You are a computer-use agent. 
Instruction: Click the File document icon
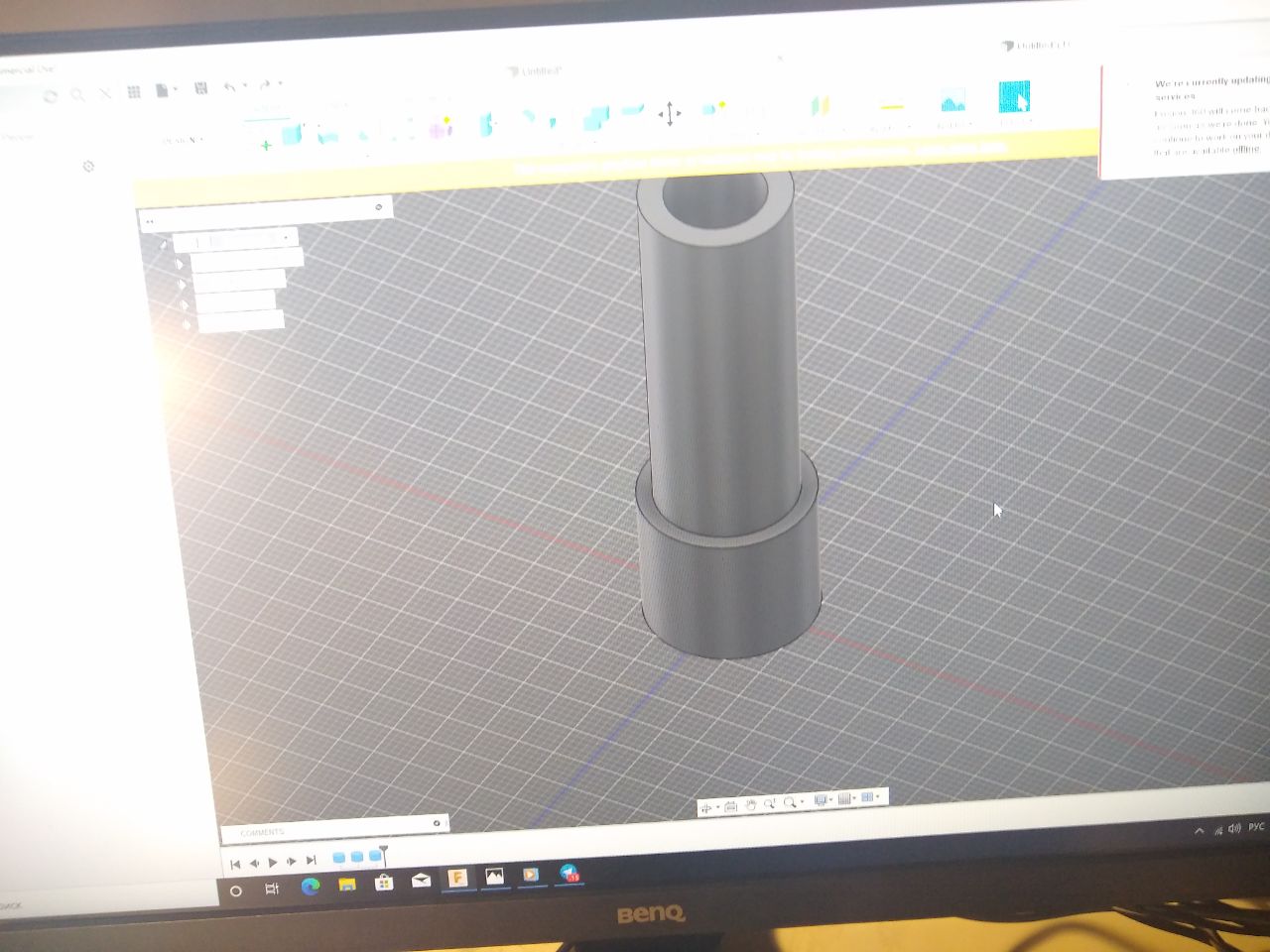click(162, 90)
